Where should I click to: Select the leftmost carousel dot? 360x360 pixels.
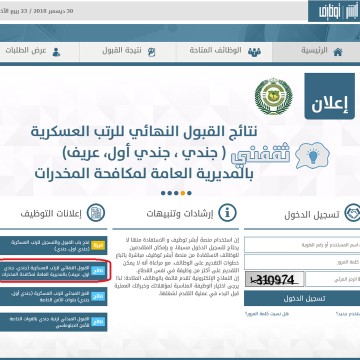click(163, 193)
